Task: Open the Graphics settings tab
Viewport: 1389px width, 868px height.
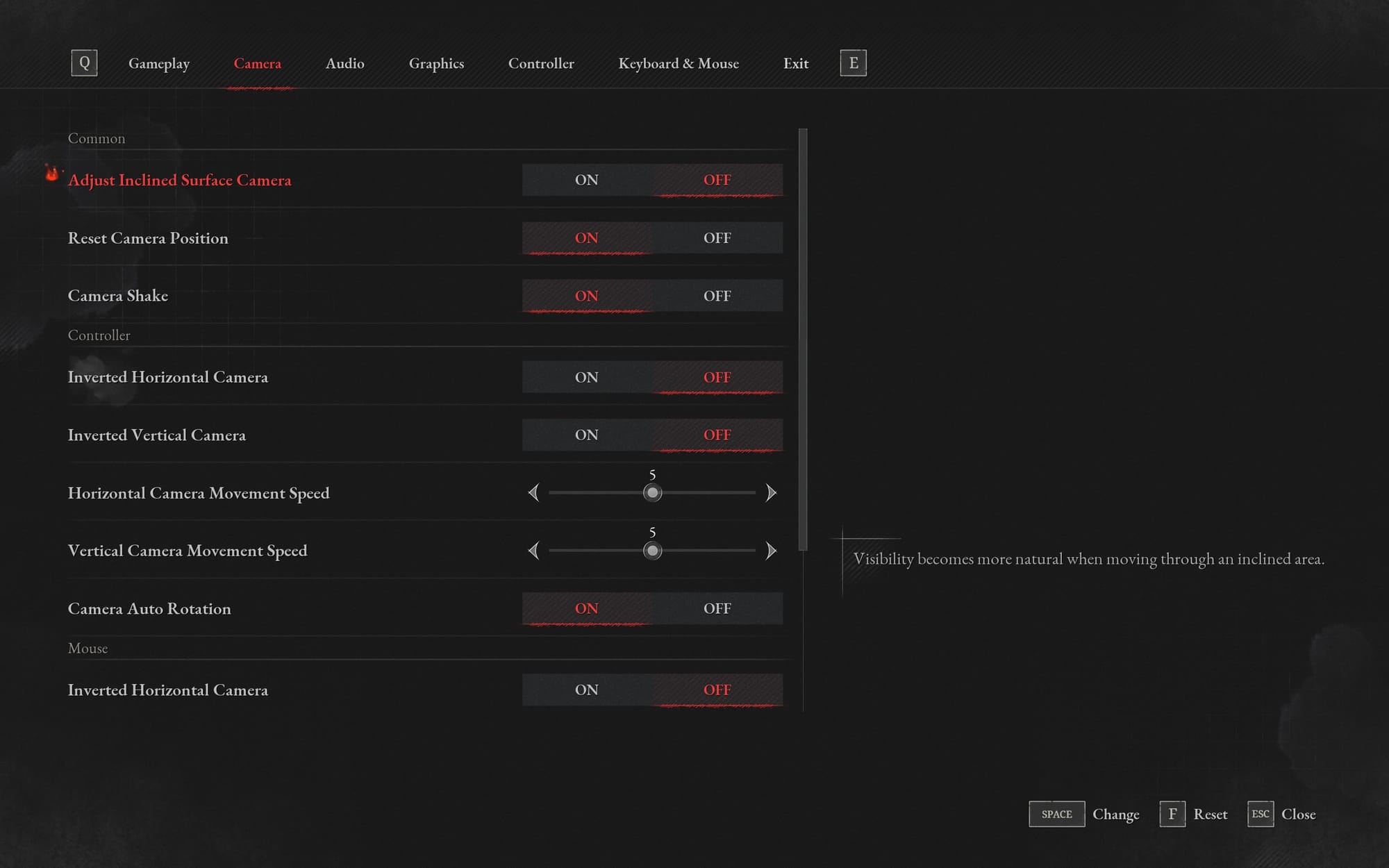Action: [x=436, y=63]
